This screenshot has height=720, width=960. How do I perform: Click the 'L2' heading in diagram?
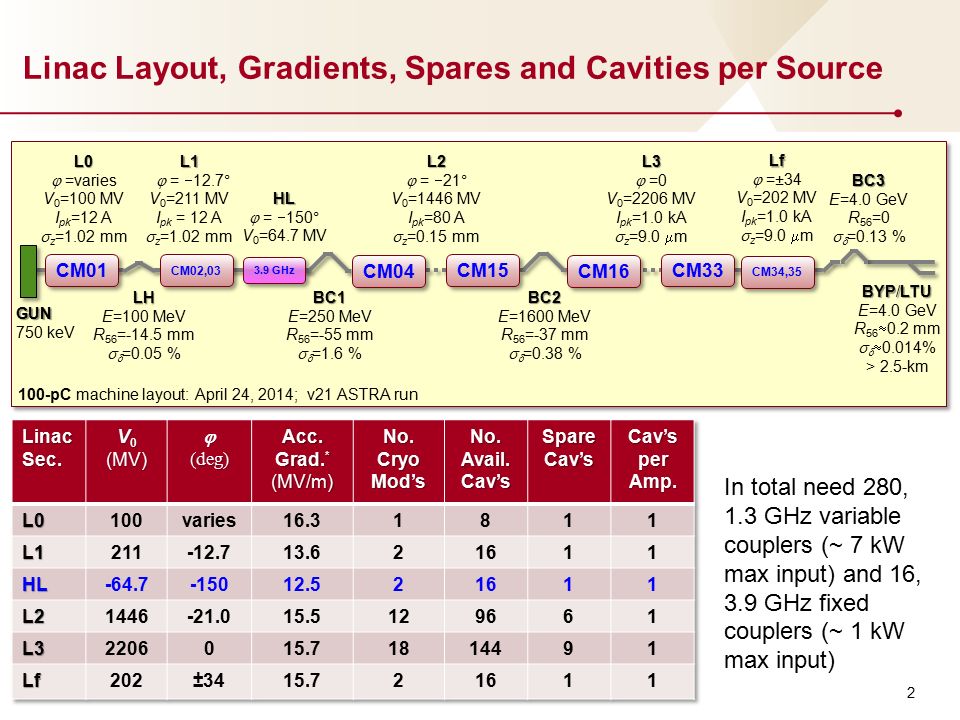point(436,162)
